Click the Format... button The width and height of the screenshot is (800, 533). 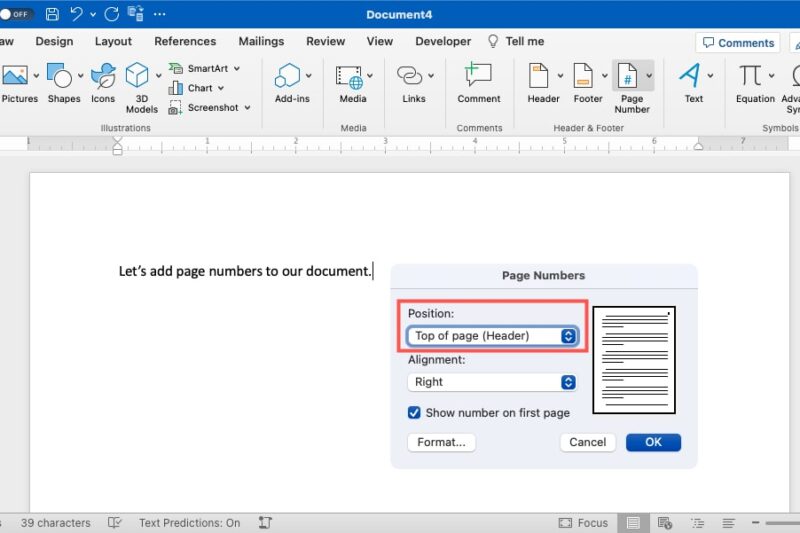[x=441, y=442]
